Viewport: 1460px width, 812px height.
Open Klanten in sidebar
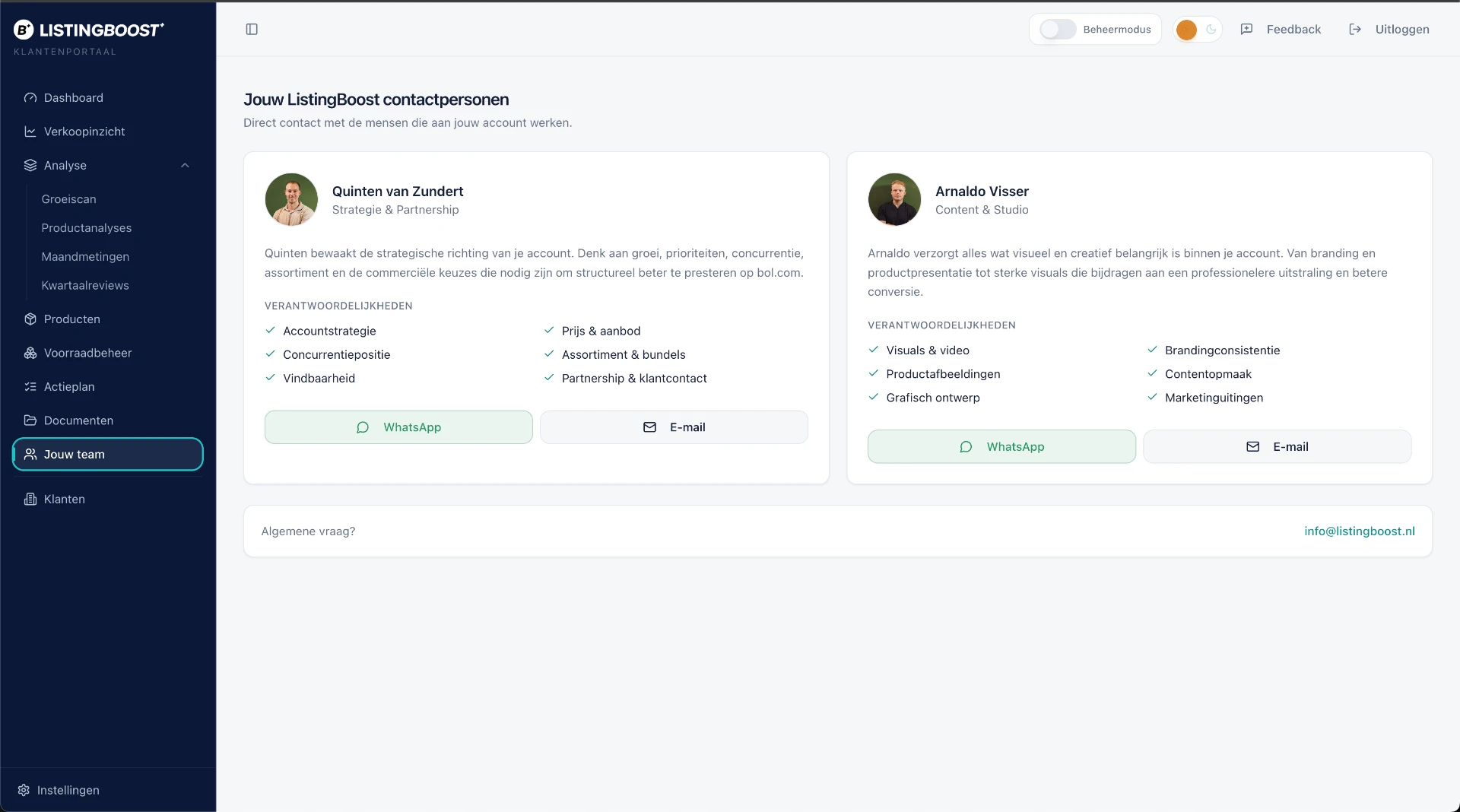[108, 499]
